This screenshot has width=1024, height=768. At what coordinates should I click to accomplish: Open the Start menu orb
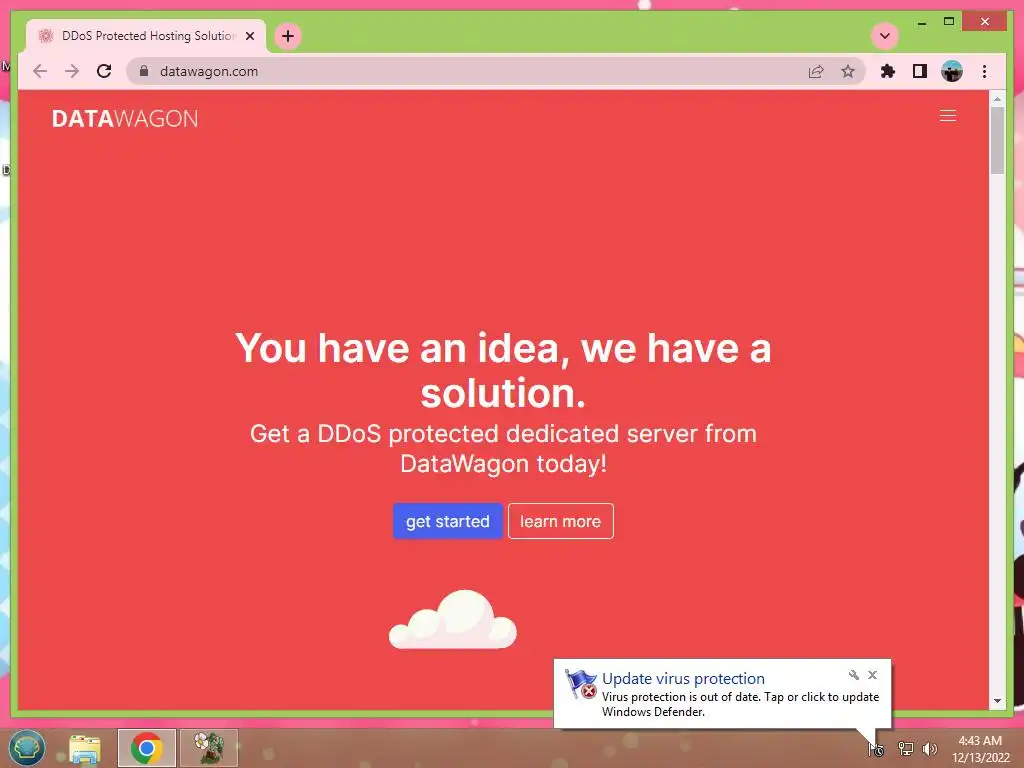point(26,748)
